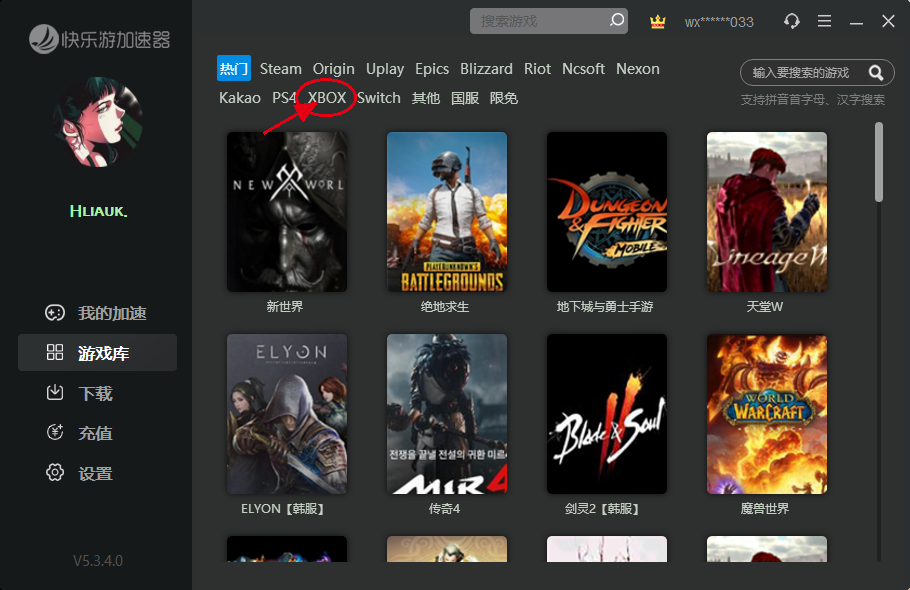Click the gold crown VIP icon
Image resolution: width=910 pixels, height=590 pixels.
pos(658,22)
